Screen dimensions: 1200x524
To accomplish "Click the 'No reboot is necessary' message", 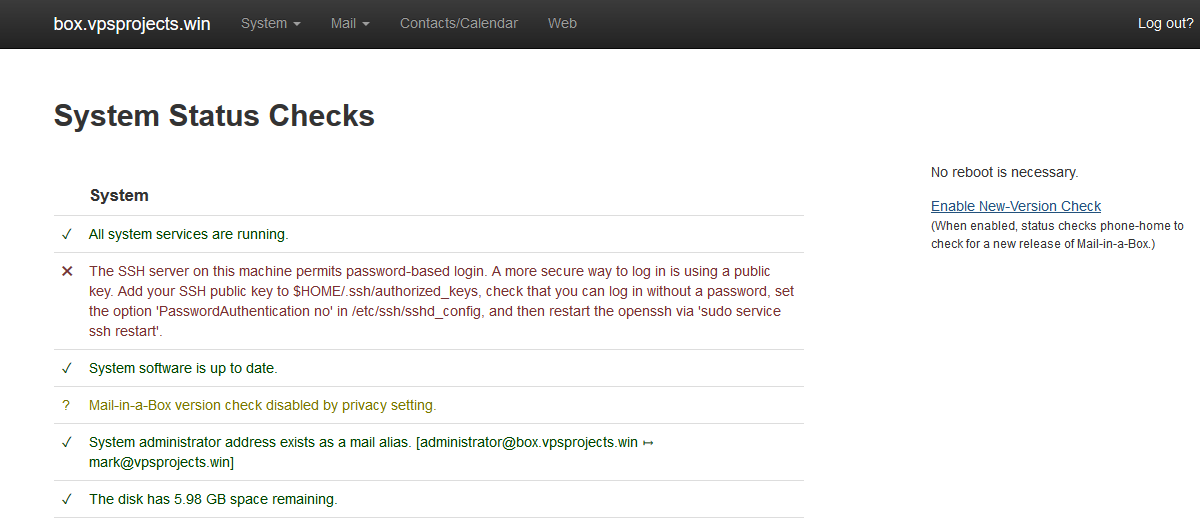I will click(1005, 172).
